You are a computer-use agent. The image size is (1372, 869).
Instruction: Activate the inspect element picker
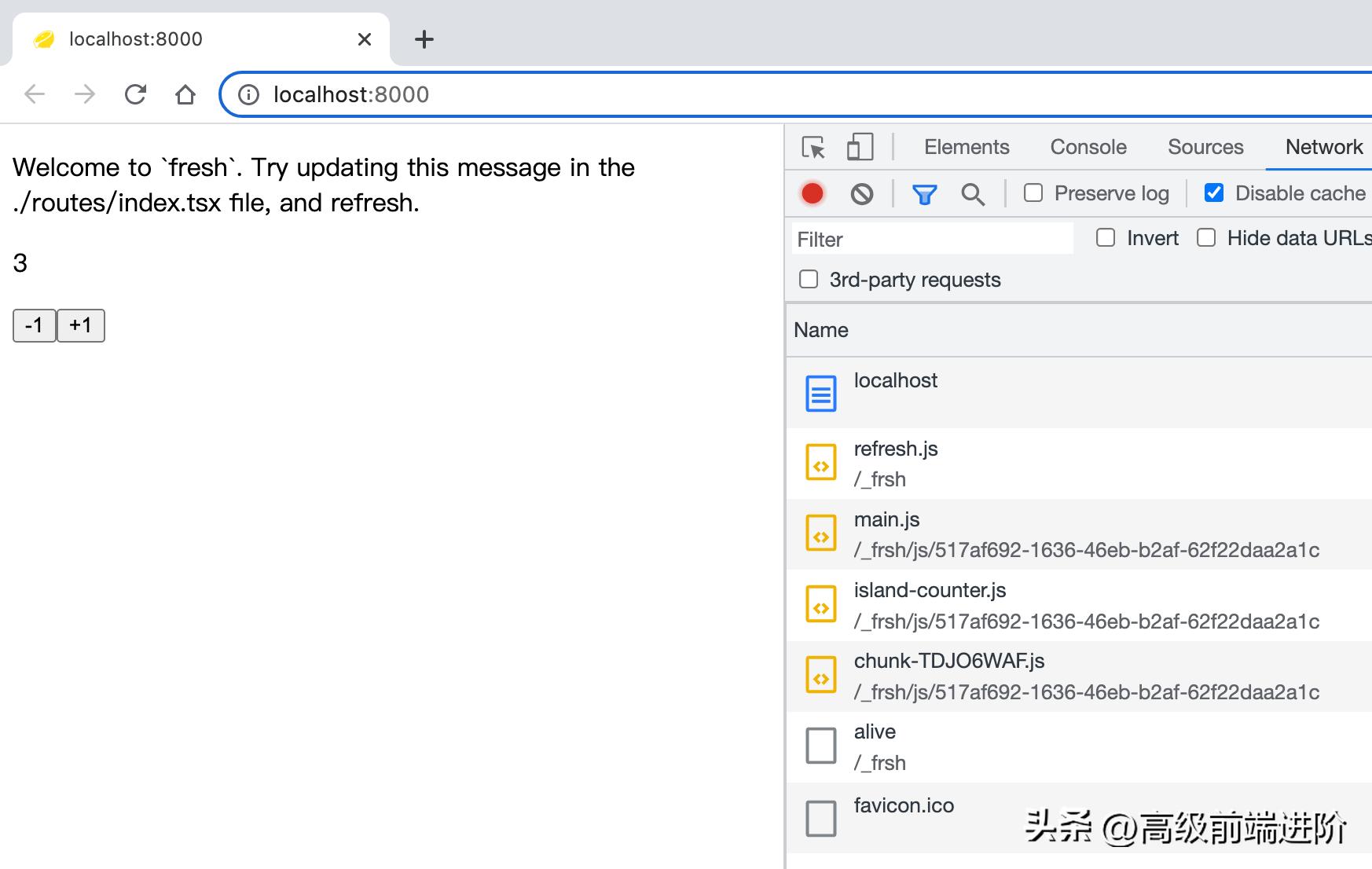[813, 147]
